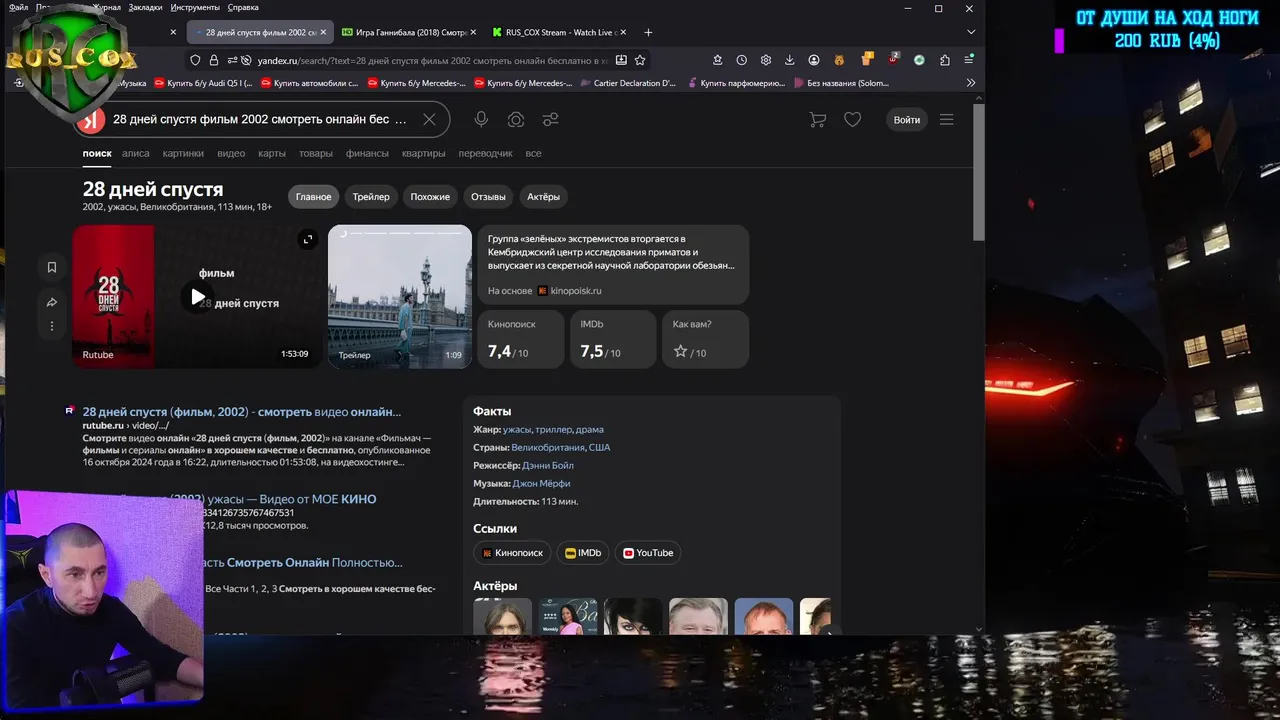Click the Yandex logo in search bar

pyautogui.click(x=91, y=120)
